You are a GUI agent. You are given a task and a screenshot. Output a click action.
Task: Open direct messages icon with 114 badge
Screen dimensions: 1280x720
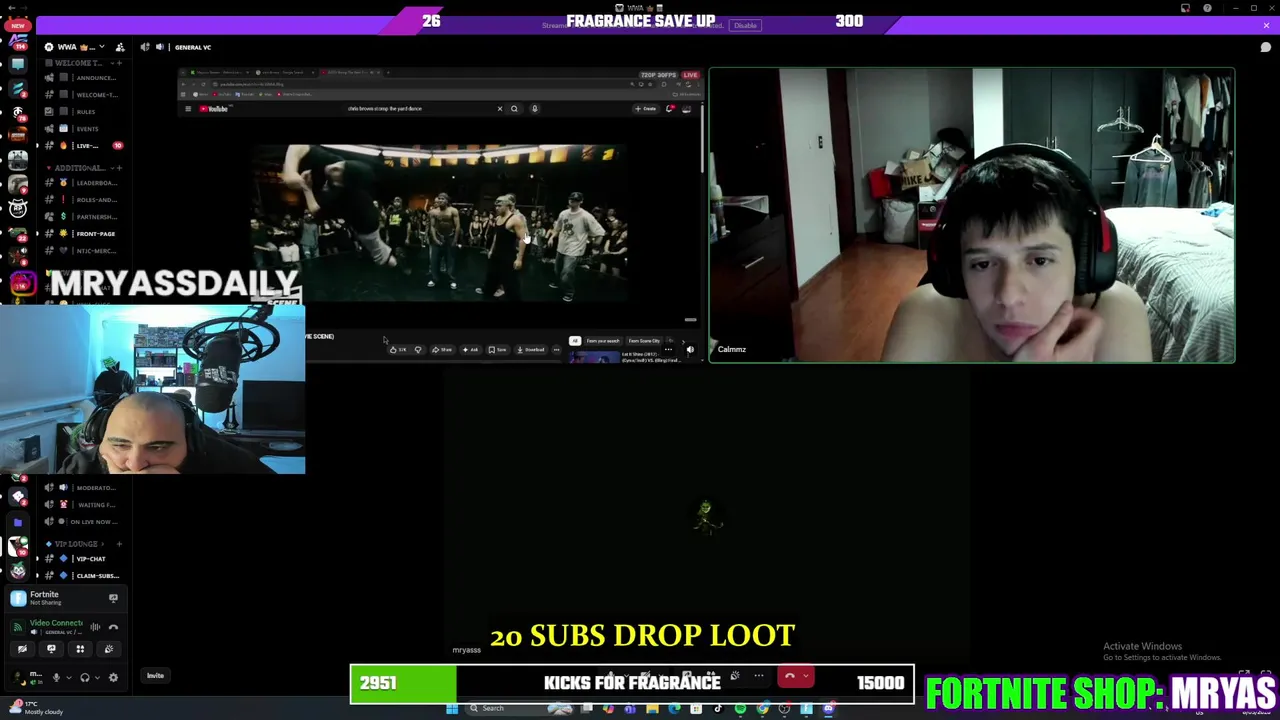point(18,42)
